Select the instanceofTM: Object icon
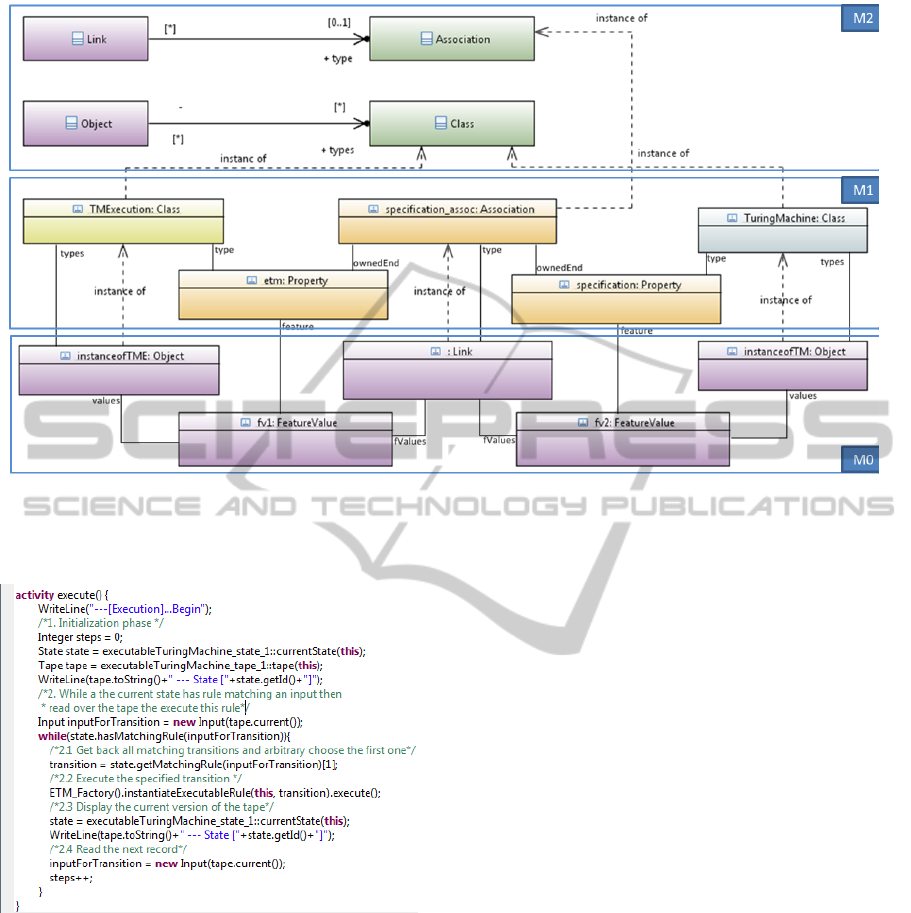911x913 pixels. tap(734, 351)
